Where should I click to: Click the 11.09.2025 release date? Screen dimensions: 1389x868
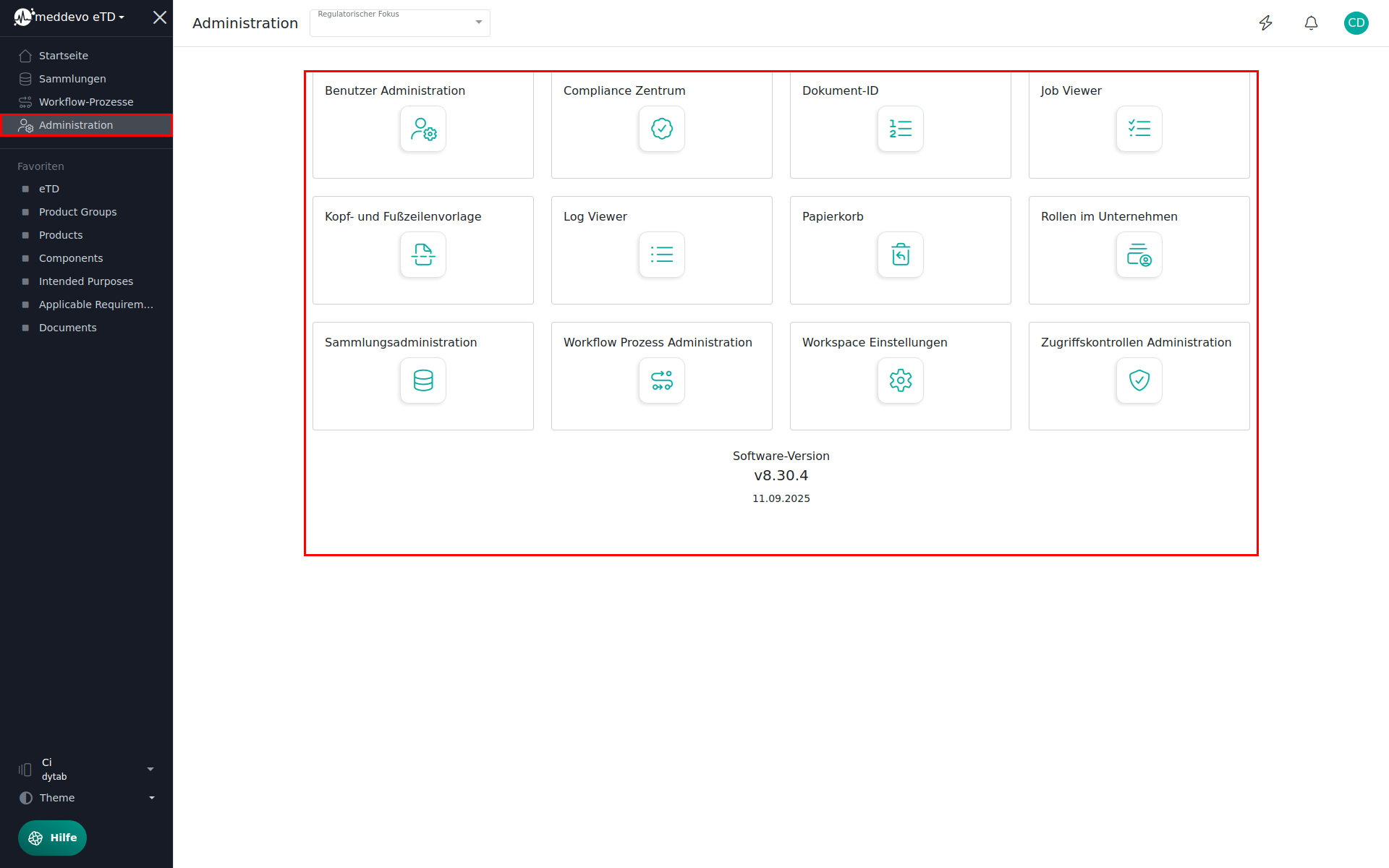[781, 498]
